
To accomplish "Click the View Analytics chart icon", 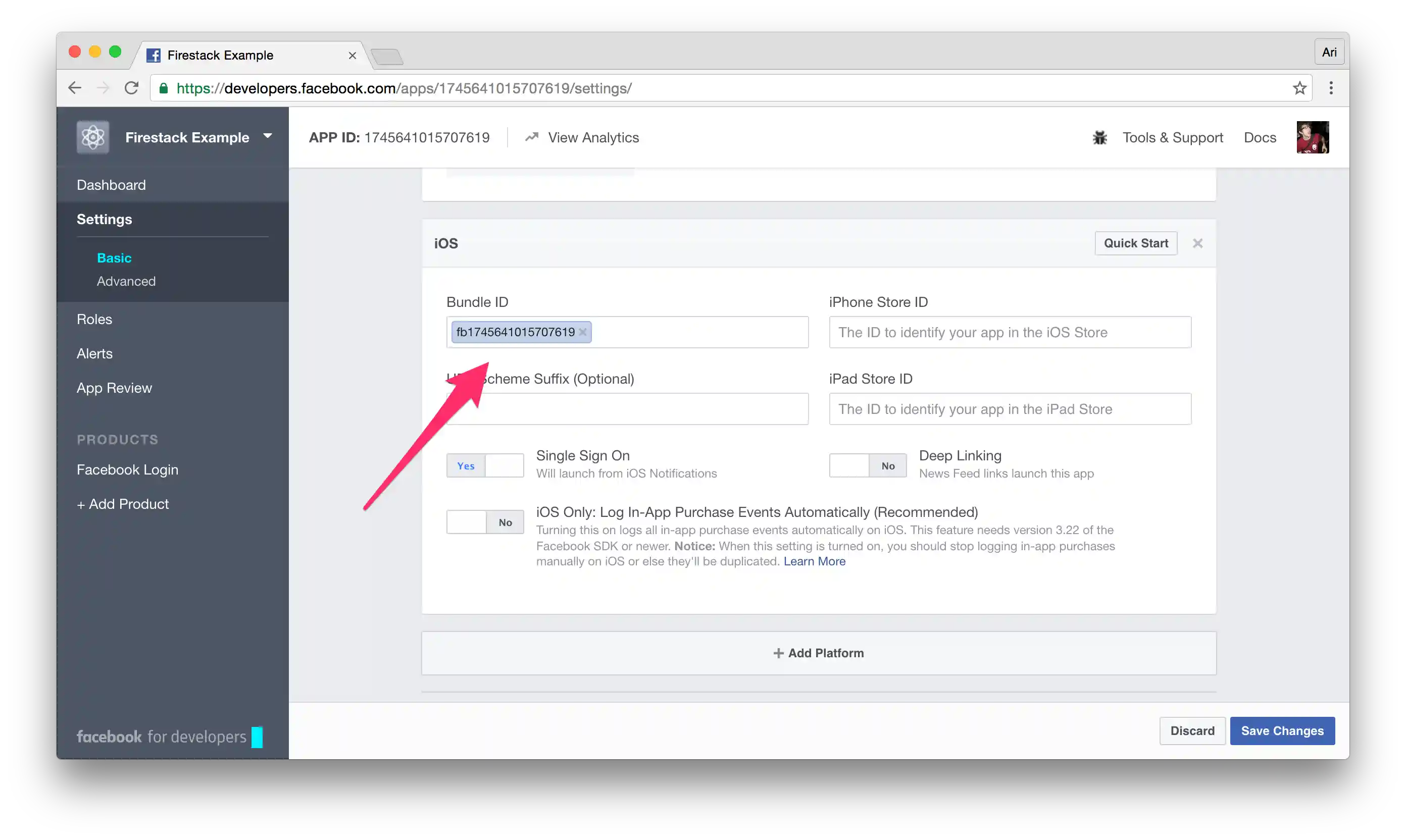I will click(531, 137).
